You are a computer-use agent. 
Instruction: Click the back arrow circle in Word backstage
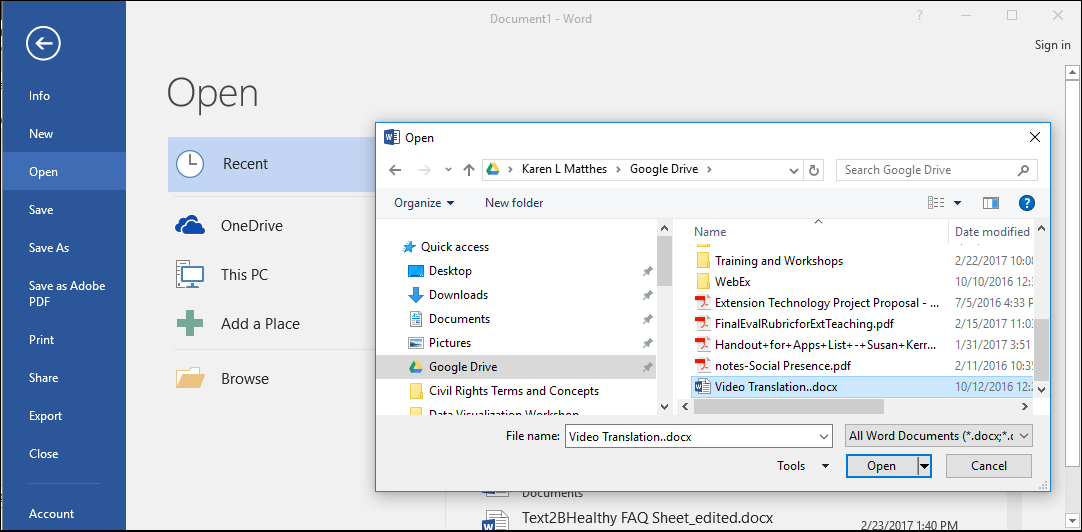(x=43, y=44)
